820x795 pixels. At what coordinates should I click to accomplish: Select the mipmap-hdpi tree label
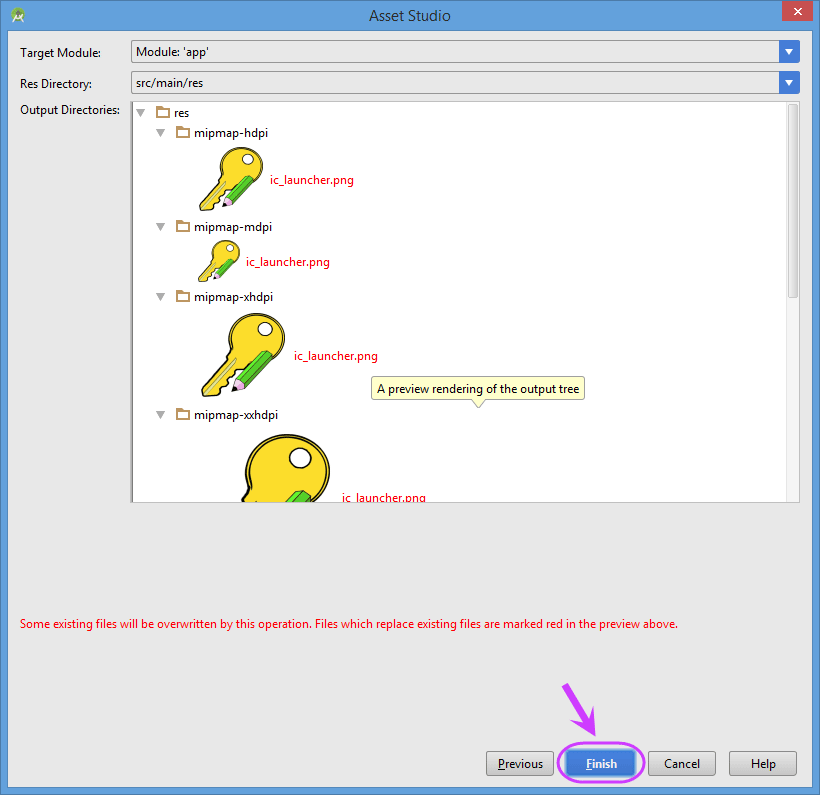click(231, 133)
